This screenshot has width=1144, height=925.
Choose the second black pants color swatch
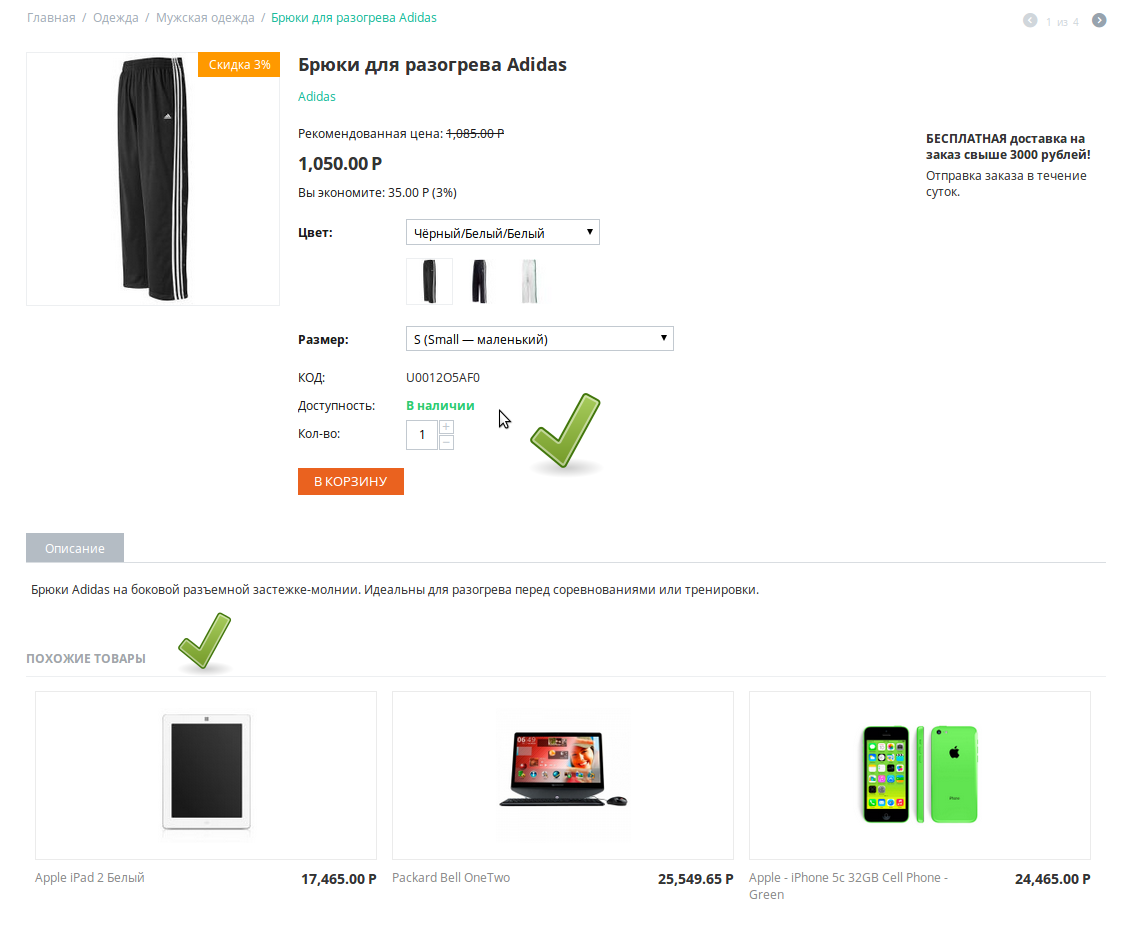480,281
